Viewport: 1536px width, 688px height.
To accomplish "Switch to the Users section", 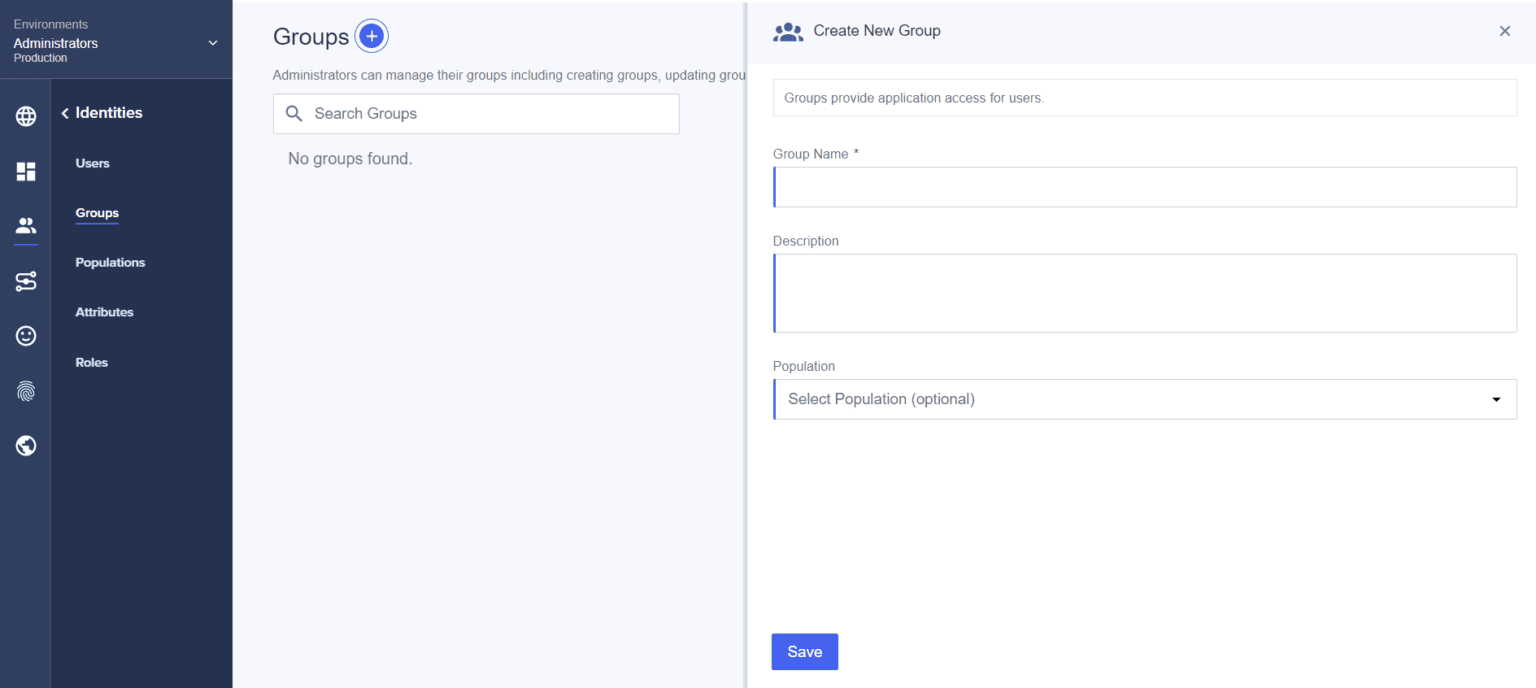I will [x=92, y=163].
